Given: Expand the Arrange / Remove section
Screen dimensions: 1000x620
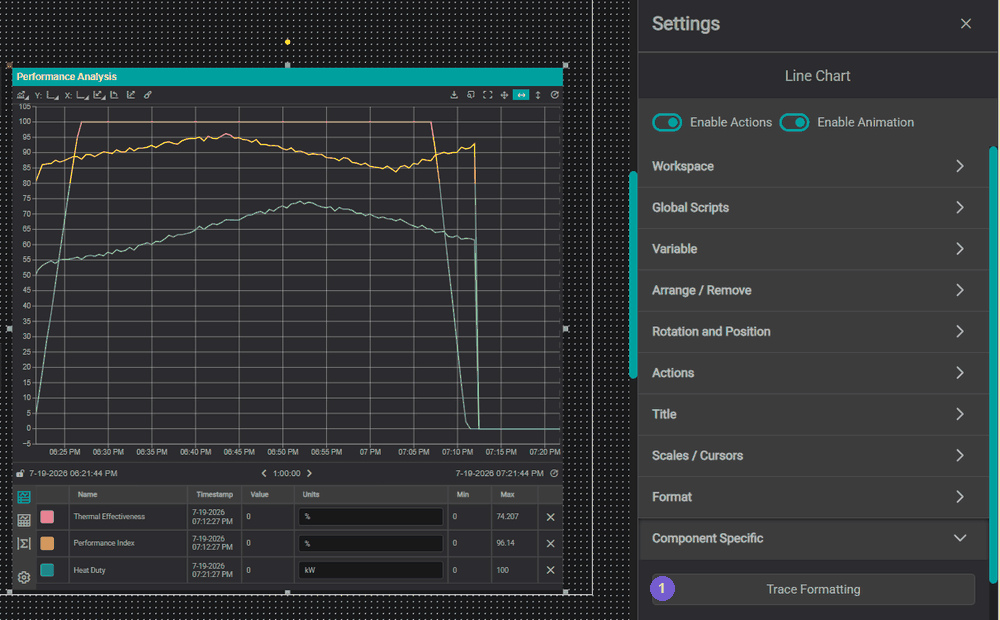Looking at the screenshot, I should coord(813,291).
